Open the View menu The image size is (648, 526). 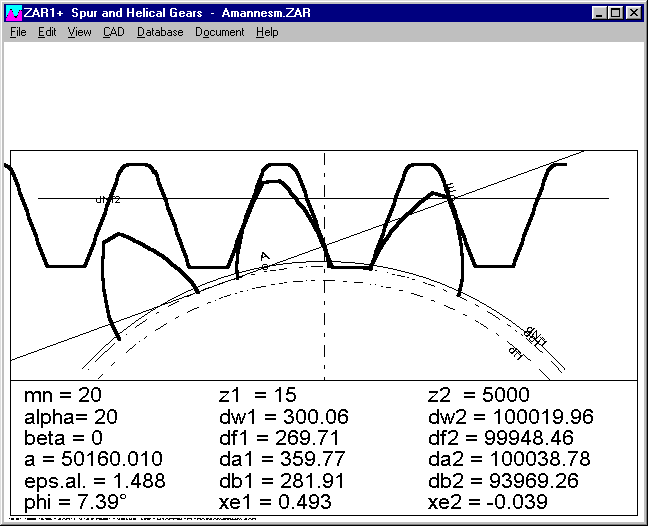tap(80, 32)
